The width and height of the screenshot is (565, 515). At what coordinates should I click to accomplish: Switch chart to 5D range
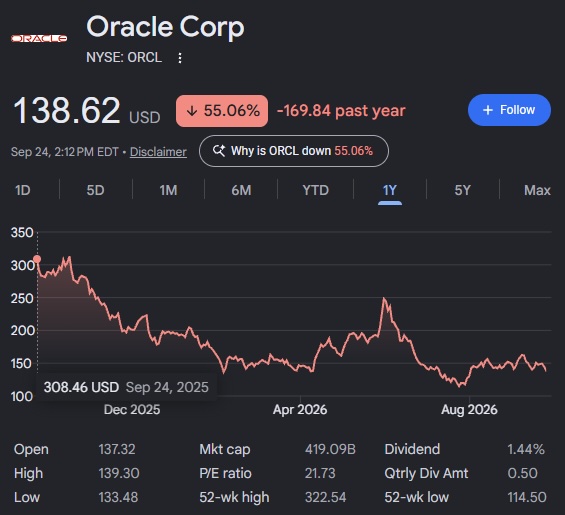95,190
